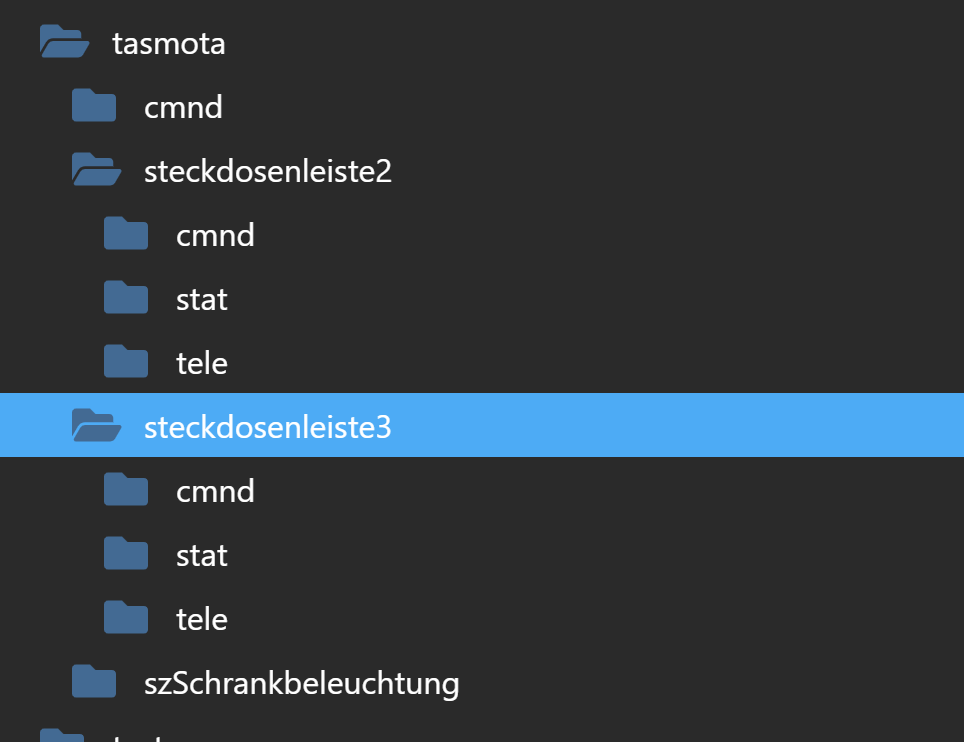Select the highlighted steckdosenleiste3 label
Screen dimensions: 964x742
click(267, 427)
